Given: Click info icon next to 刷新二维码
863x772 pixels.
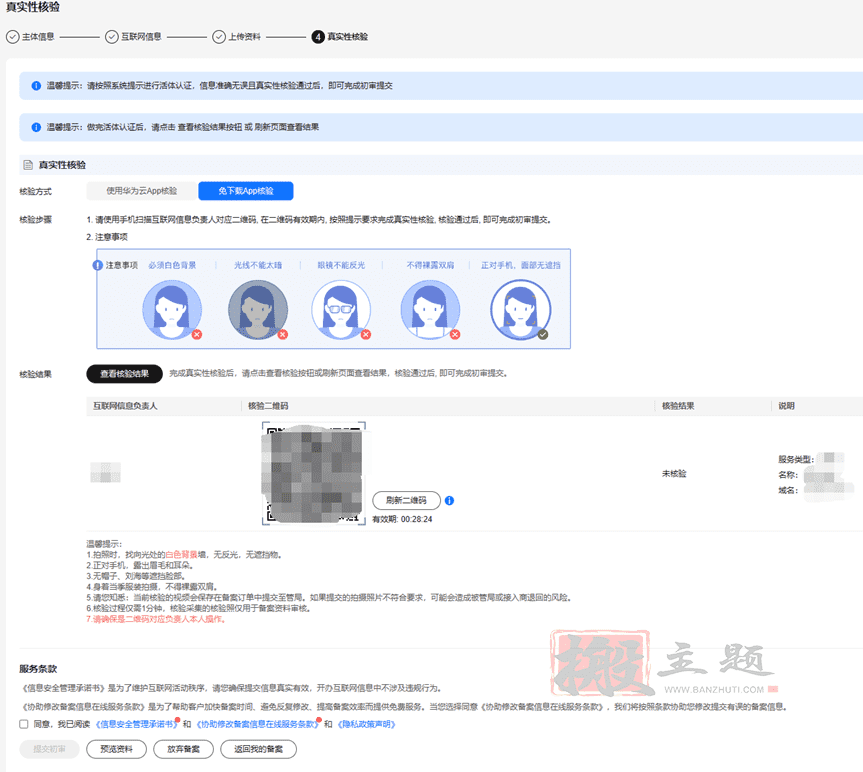Looking at the screenshot, I should (450, 501).
